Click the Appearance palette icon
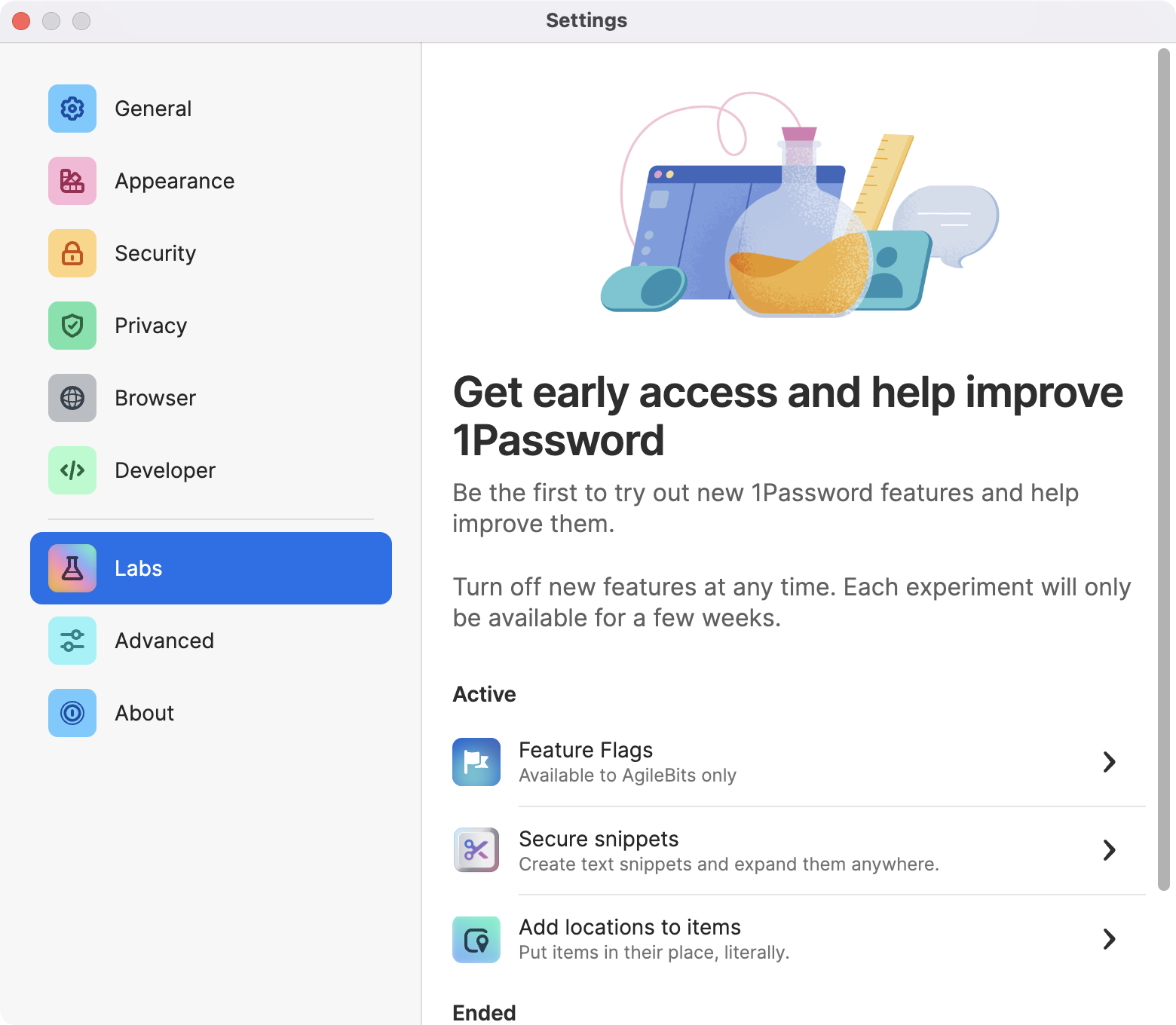Viewport: 1176px width, 1025px height. pyautogui.click(x=72, y=181)
